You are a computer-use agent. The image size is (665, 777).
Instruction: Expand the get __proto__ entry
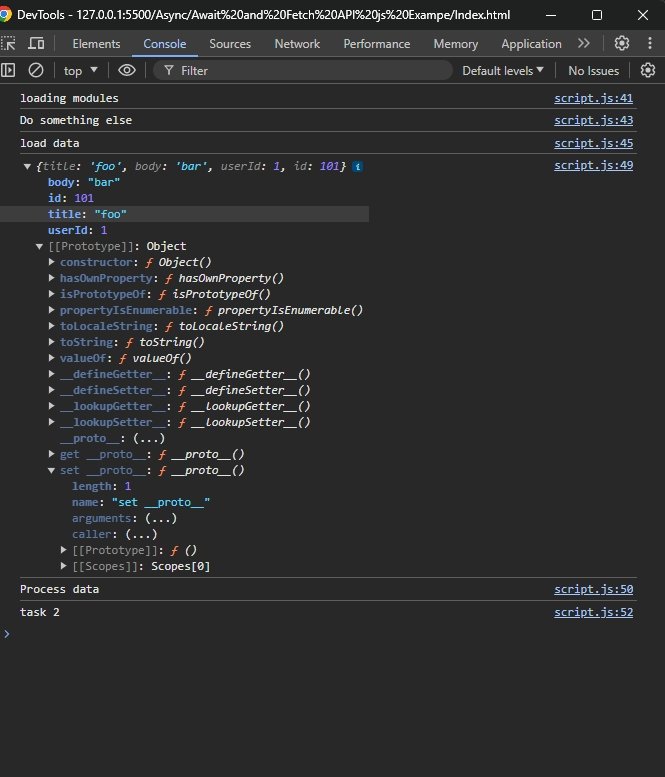[x=52, y=454]
